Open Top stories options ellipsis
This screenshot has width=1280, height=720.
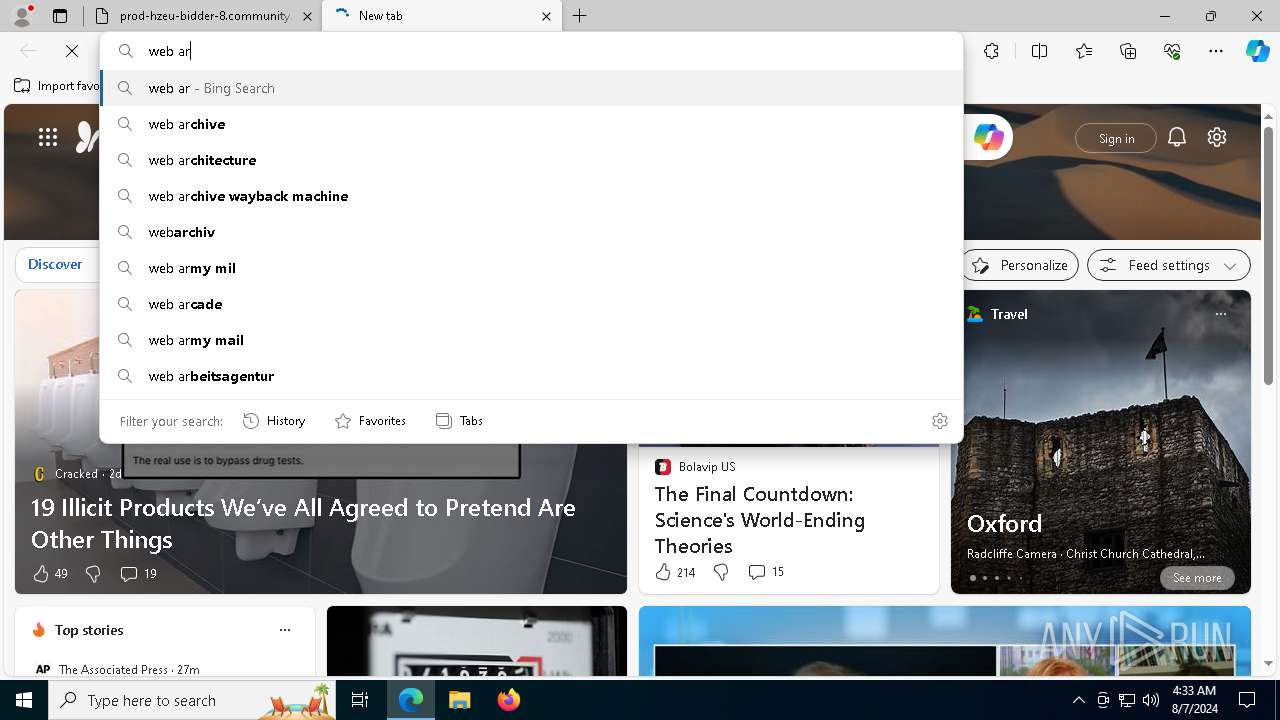[x=285, y=630]
